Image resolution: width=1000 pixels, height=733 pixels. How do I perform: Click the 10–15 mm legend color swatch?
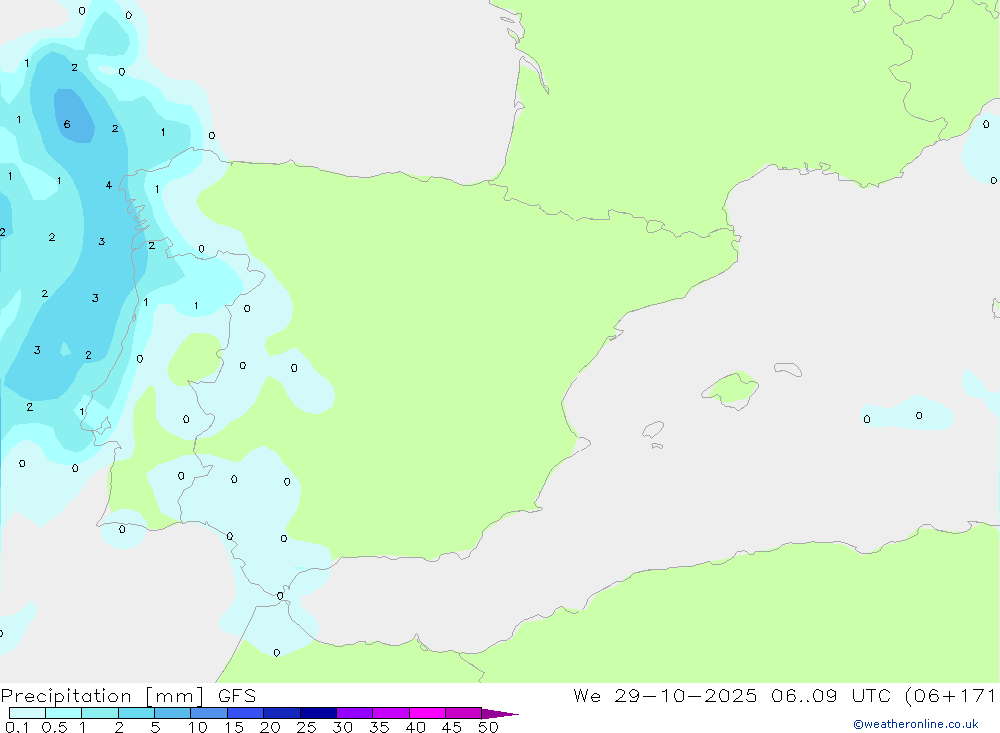pyautogui.click(x=209, y=713)
